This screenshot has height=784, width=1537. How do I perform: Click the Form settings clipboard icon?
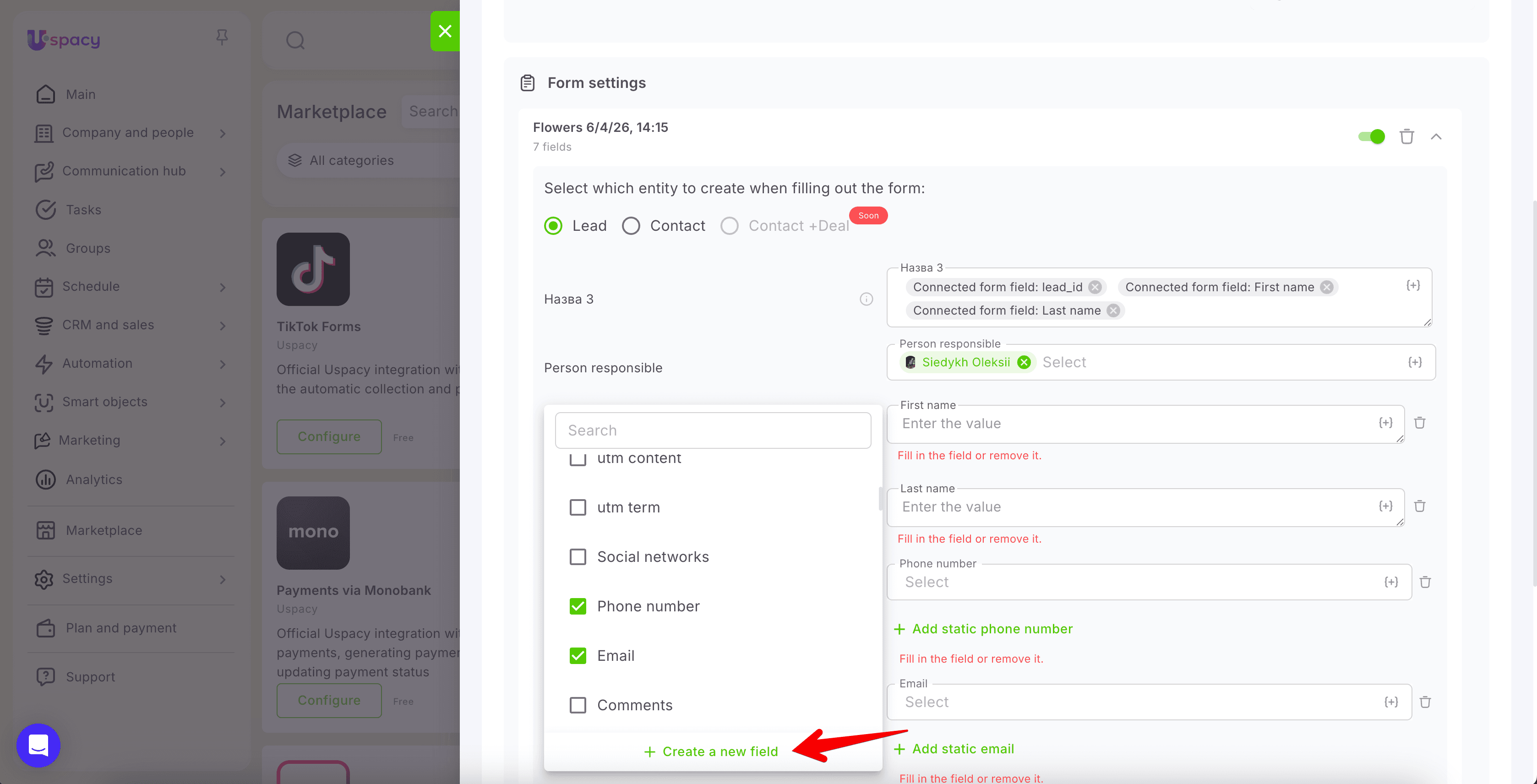(x=528, y=83)
